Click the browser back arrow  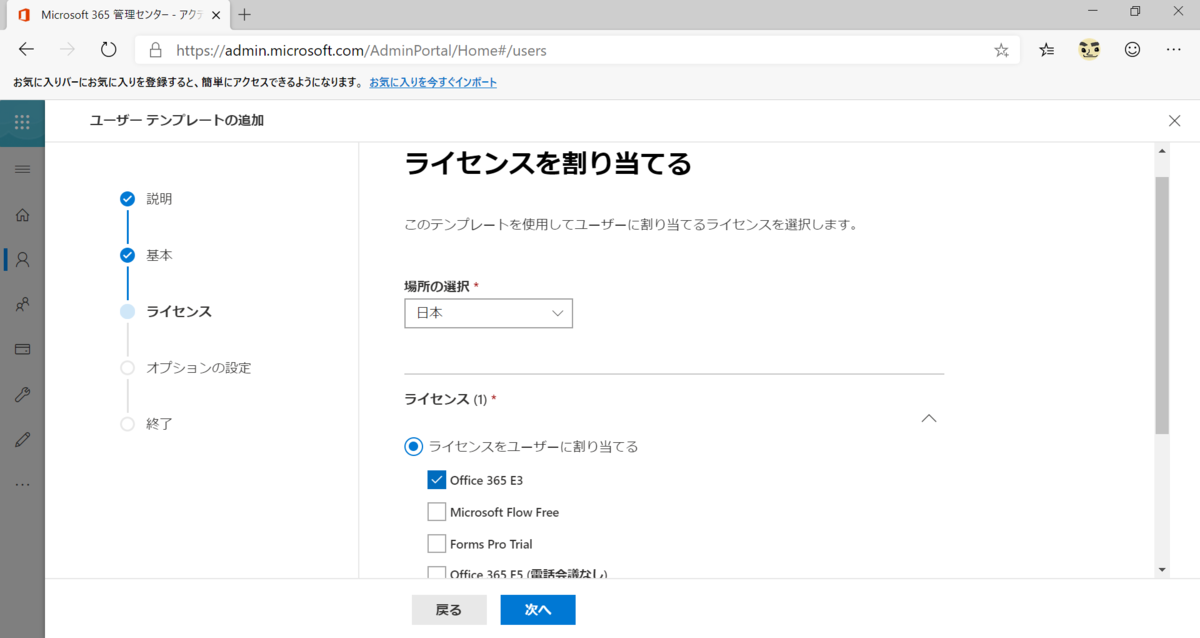coord(26,50)
